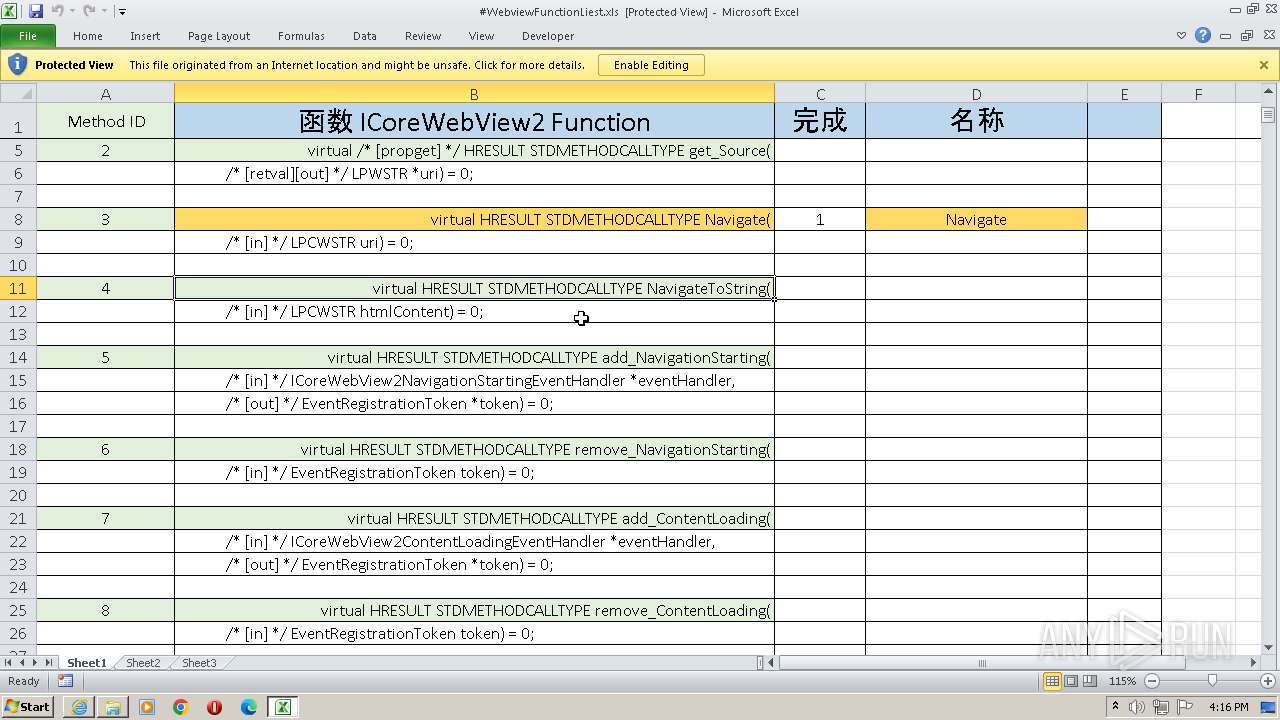Click the Excel application icon in title bar
Screen dimensions: 1280x720
pyautogui.click(x=11, y=11)
